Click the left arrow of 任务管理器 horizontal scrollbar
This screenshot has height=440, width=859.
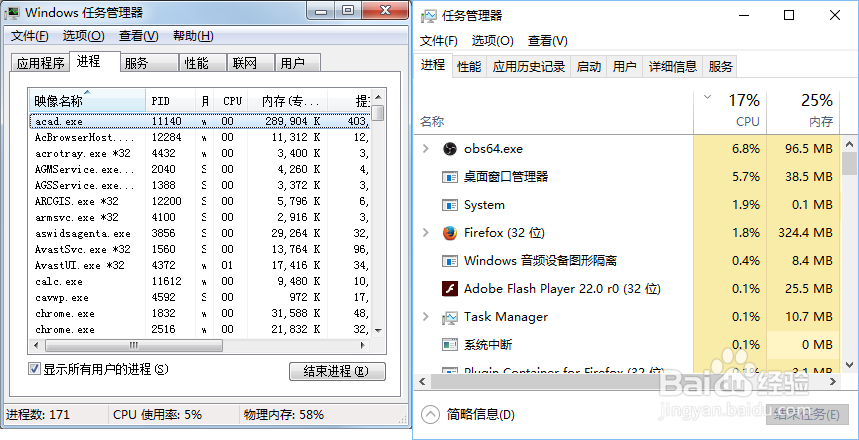[x=423, y=381]
